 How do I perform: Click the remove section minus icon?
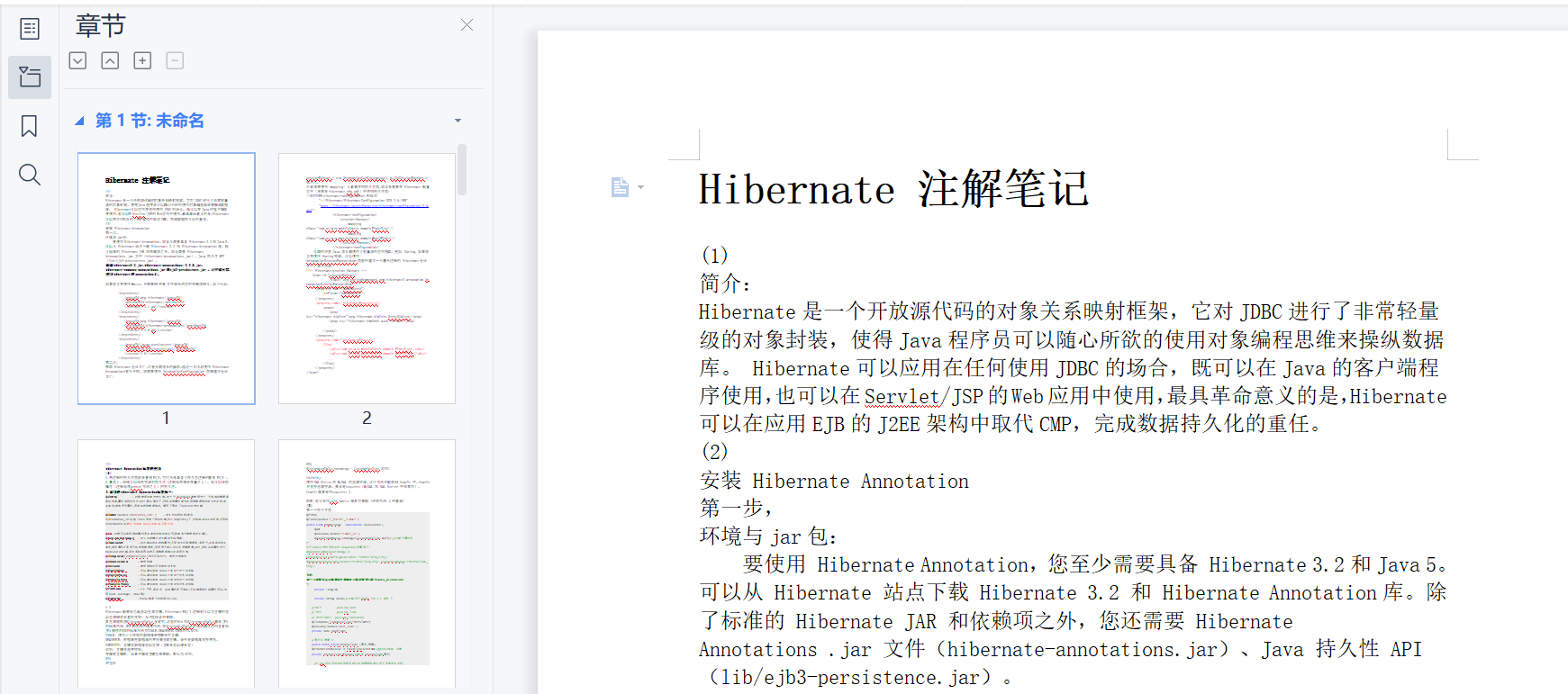pyautogui.click(x=176, y=60)
